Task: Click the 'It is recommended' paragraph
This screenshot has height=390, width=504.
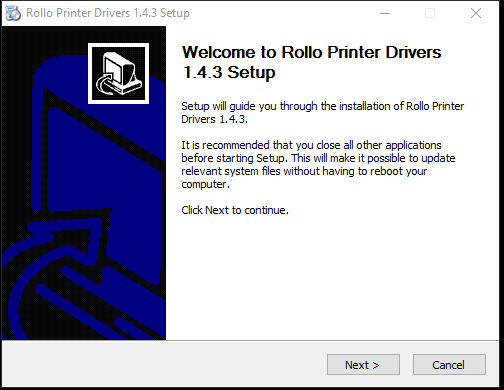Action: point(318,164)
